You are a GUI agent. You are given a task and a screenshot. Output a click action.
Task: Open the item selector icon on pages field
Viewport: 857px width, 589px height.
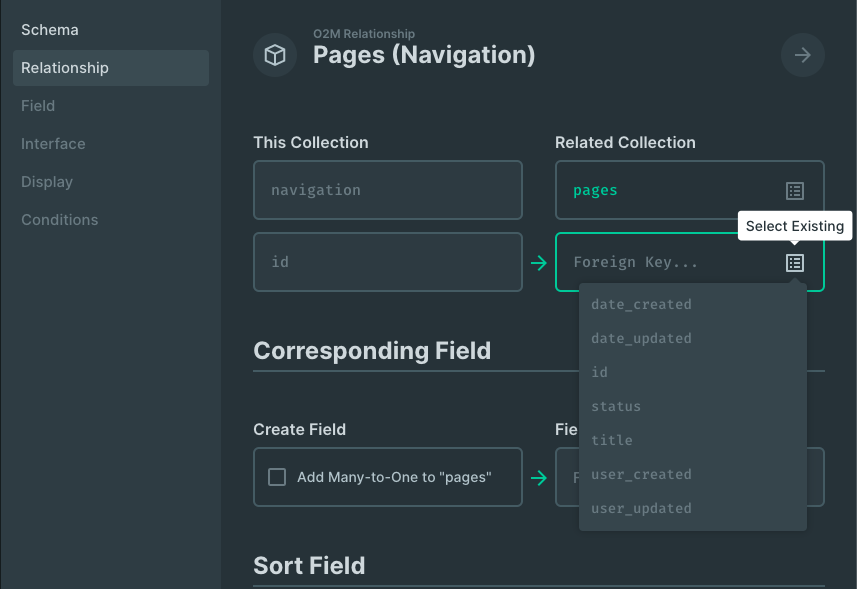point(795,190)
